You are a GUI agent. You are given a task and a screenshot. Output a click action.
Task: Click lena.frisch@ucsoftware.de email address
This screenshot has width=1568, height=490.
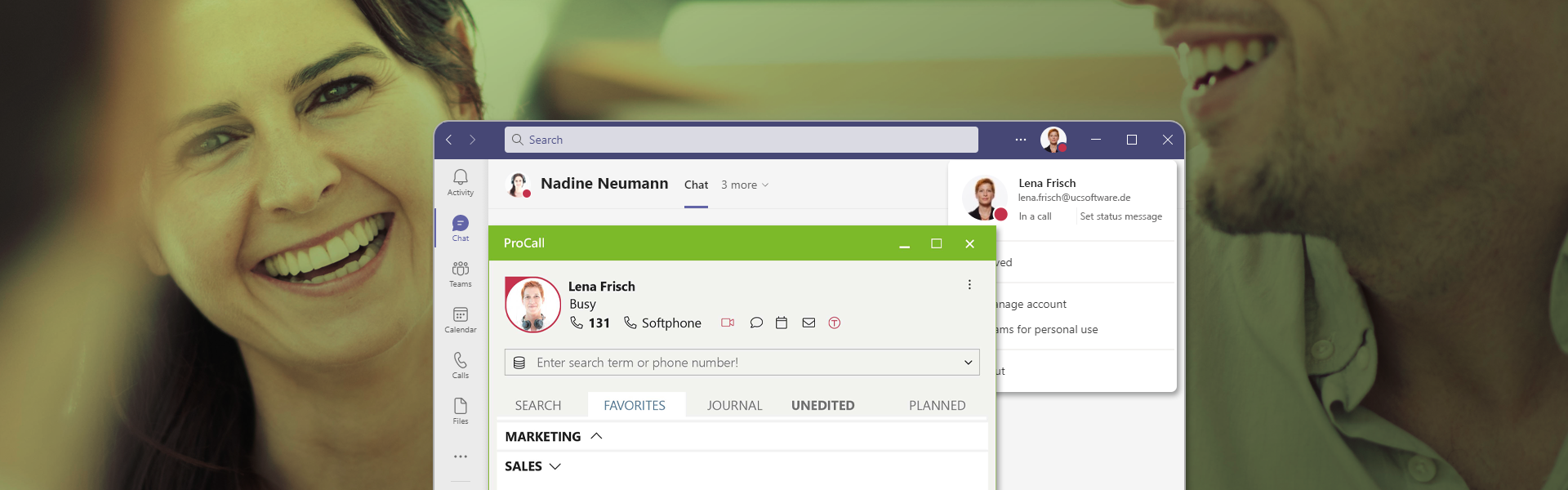(x=1074, y=198)
